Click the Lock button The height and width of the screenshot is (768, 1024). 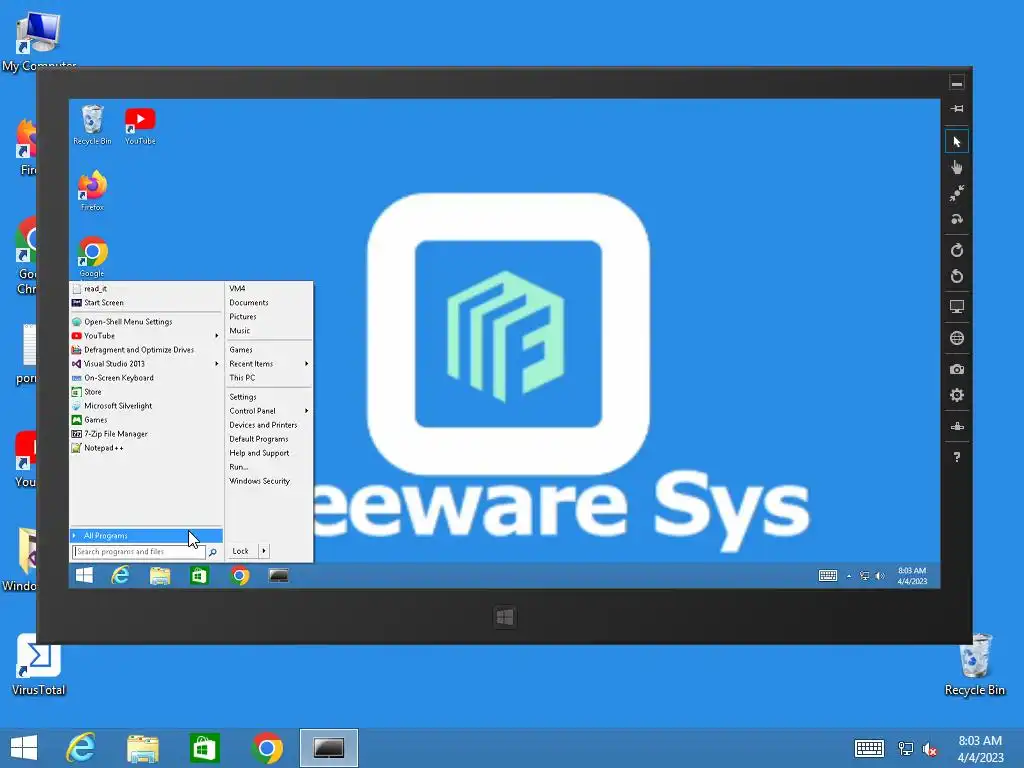point(241,551)
